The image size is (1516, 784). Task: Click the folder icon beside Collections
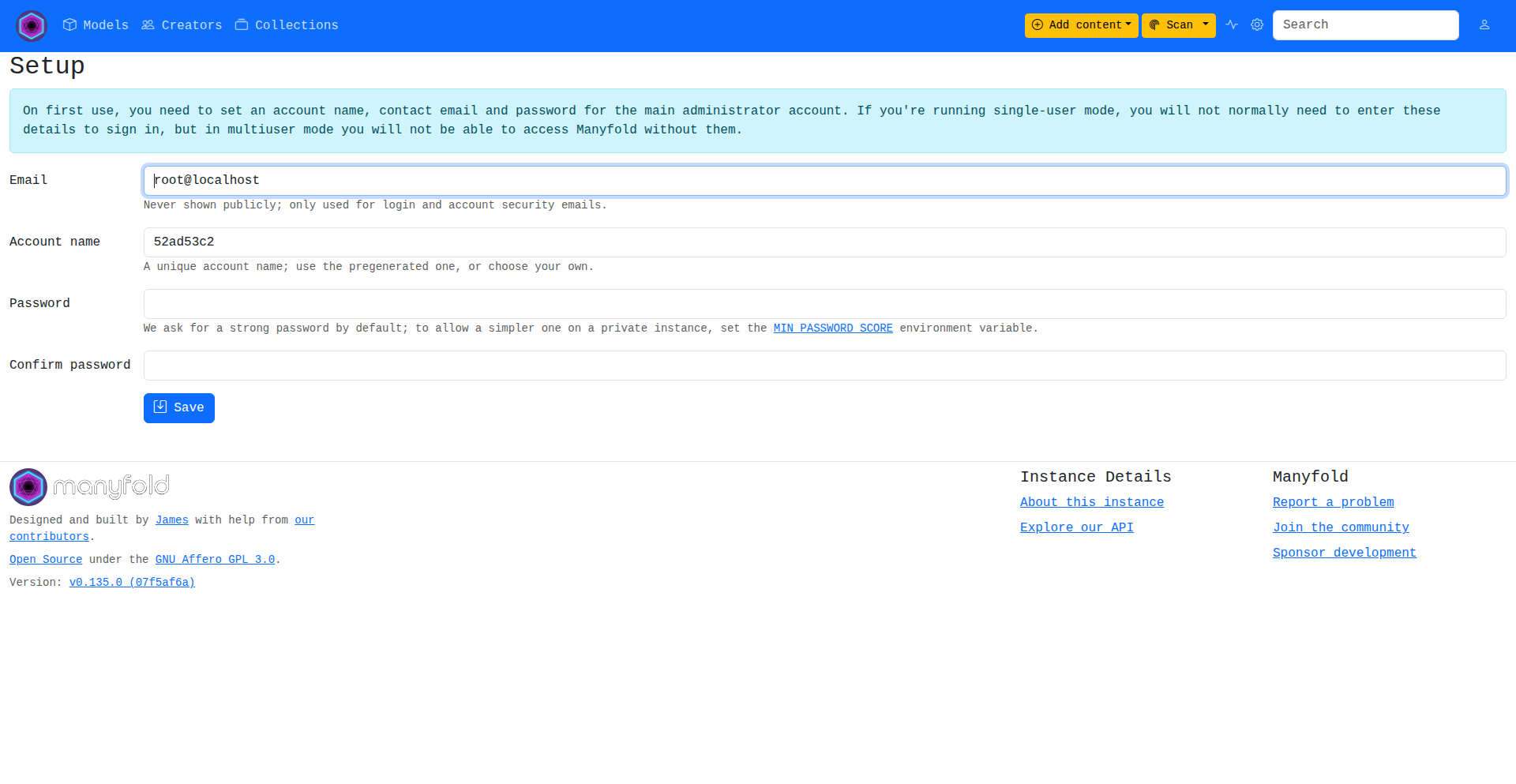pyautogui.click(x=242, y=25)
